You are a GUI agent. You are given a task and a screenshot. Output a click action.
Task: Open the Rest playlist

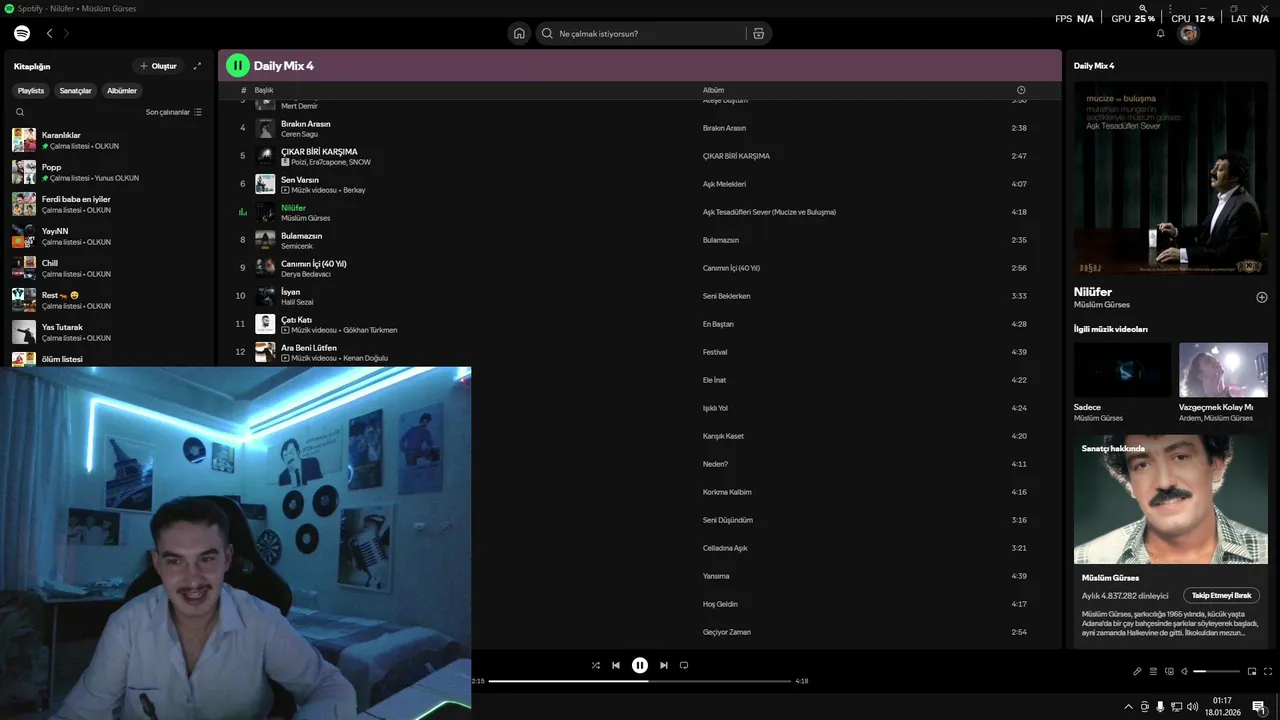(x=110, y=300)
